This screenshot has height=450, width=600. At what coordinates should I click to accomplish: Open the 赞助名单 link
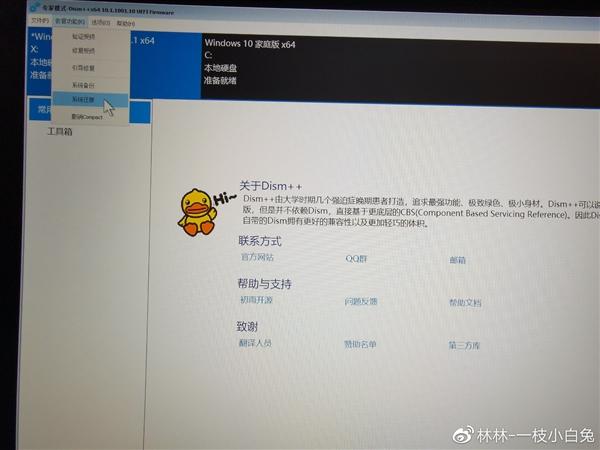click(360, 344)
